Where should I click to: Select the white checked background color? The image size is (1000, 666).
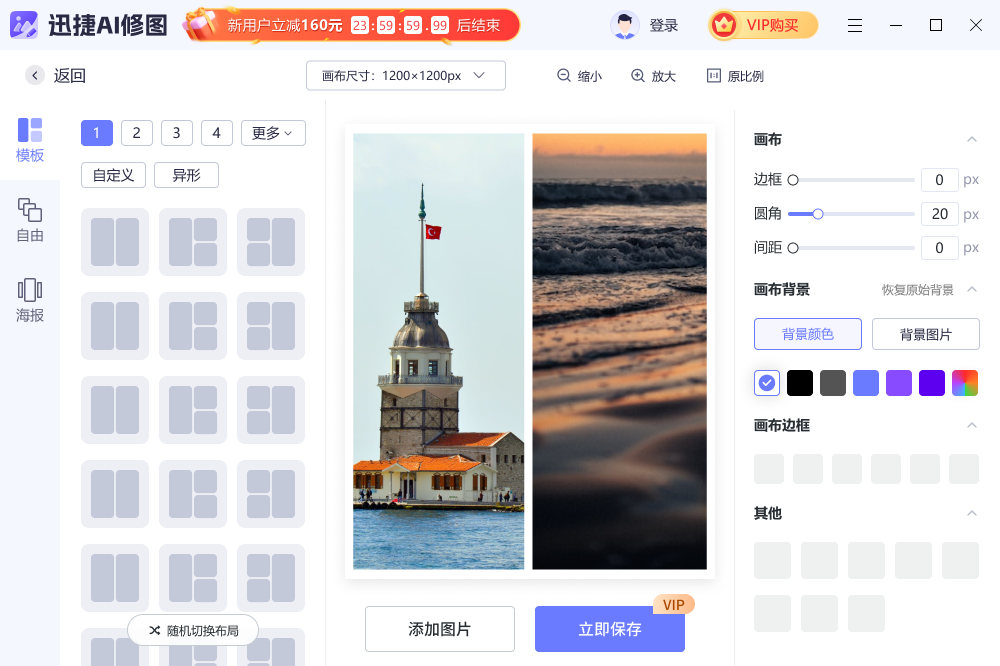[767, 383]
